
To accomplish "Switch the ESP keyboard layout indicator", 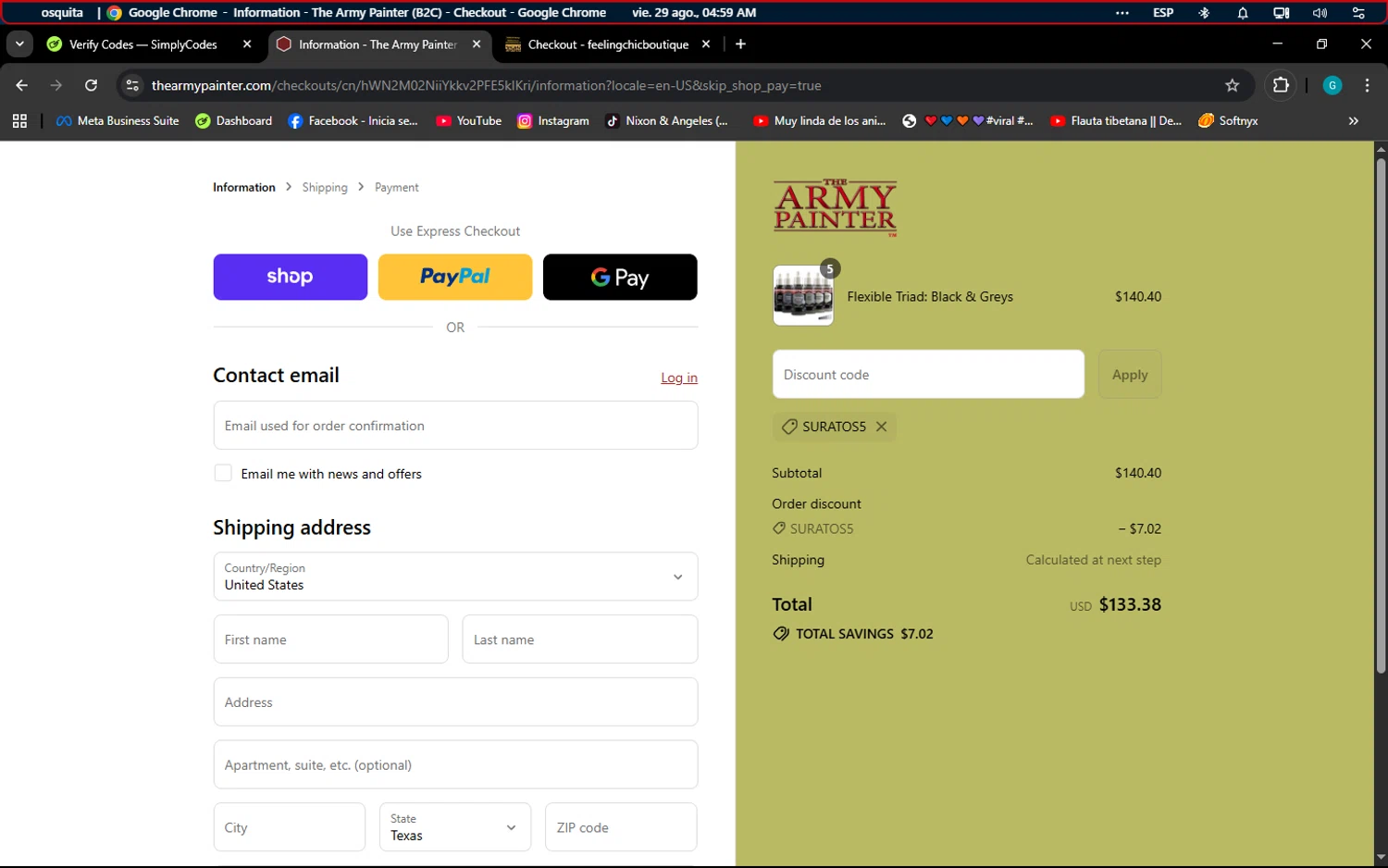I will [1163, 13].
